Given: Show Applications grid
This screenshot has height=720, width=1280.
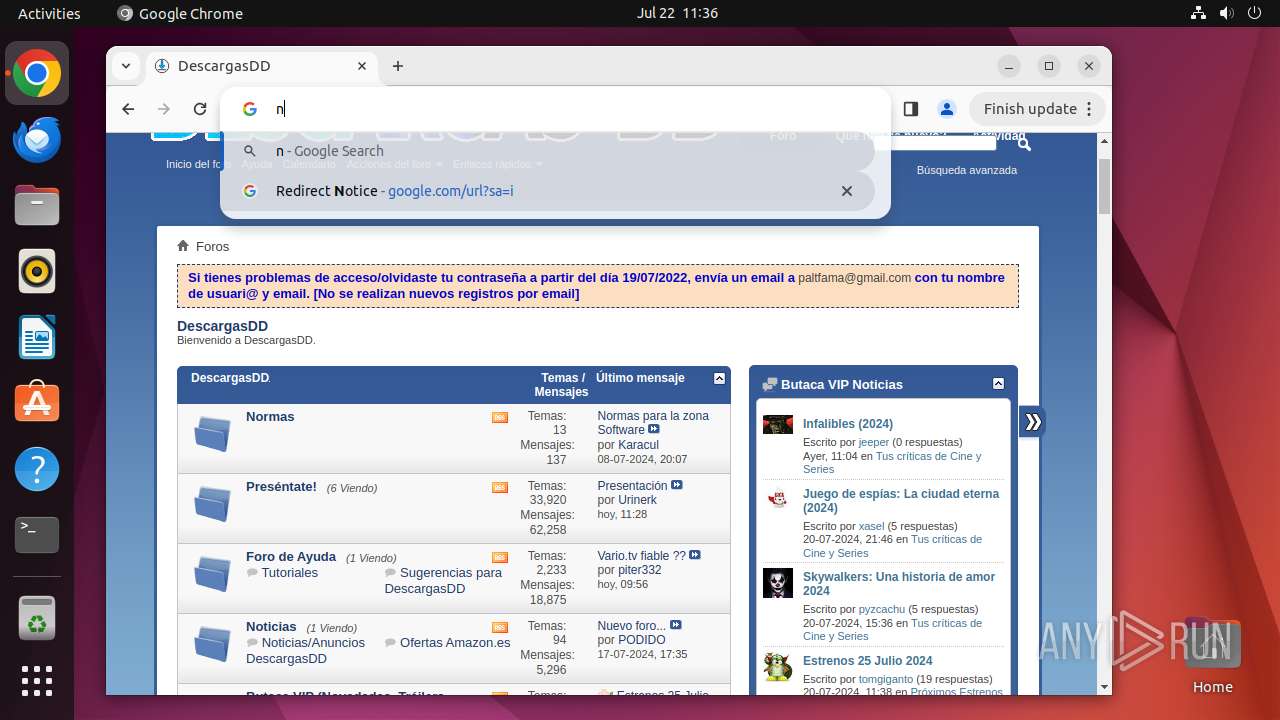Looking at the screenshot, I should point(37,680).
